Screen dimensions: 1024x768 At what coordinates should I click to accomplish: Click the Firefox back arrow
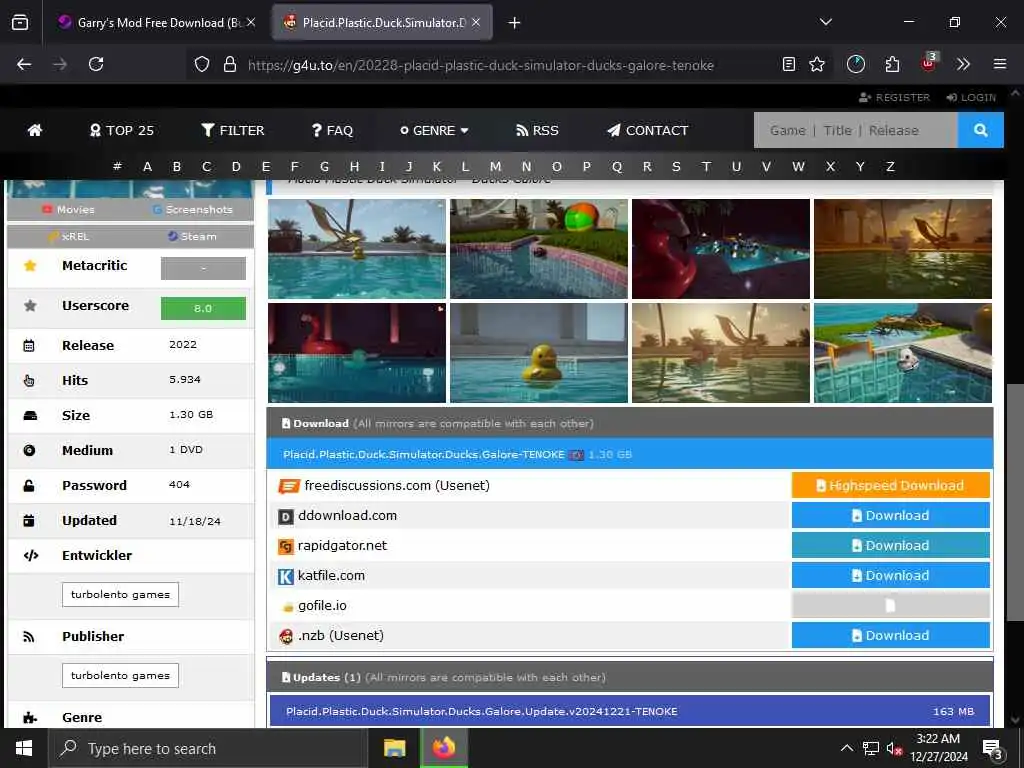click(x=24, y=64)
